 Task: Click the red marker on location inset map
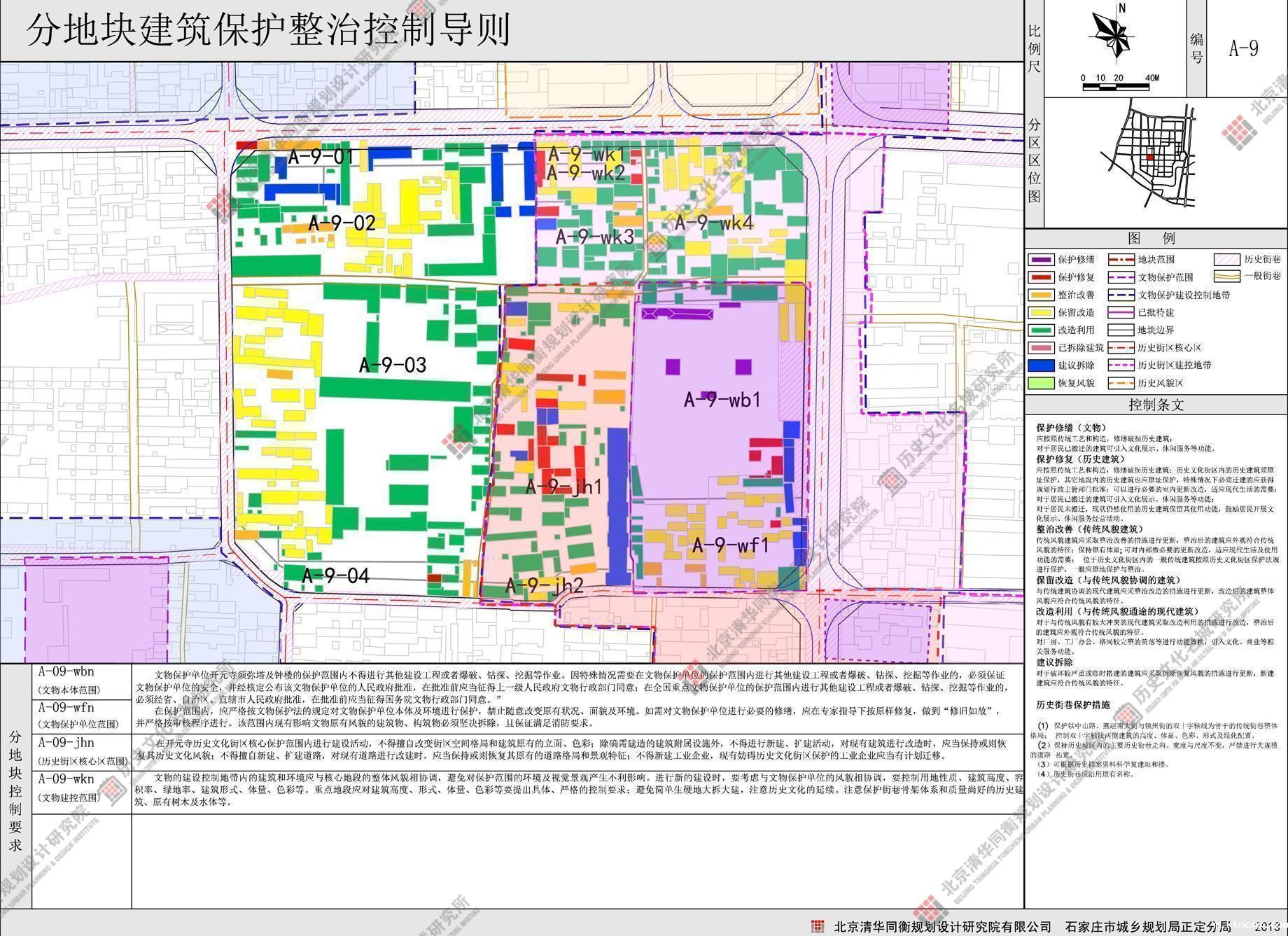1151,158
